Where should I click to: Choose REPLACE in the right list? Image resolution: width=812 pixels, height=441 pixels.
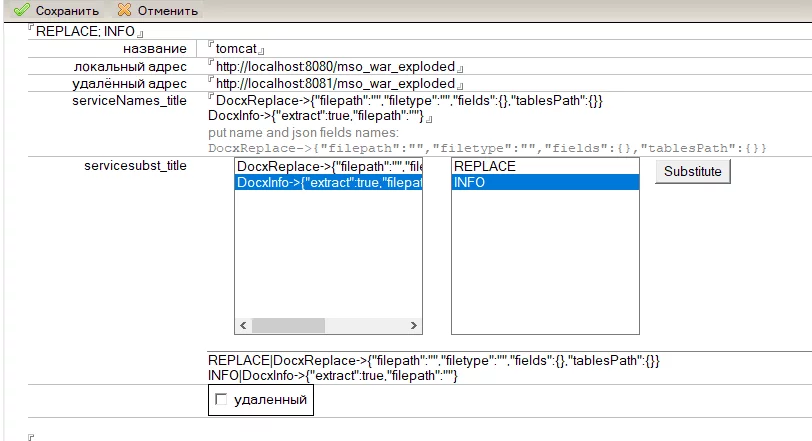pyautogui.click(x=545, y=166)
